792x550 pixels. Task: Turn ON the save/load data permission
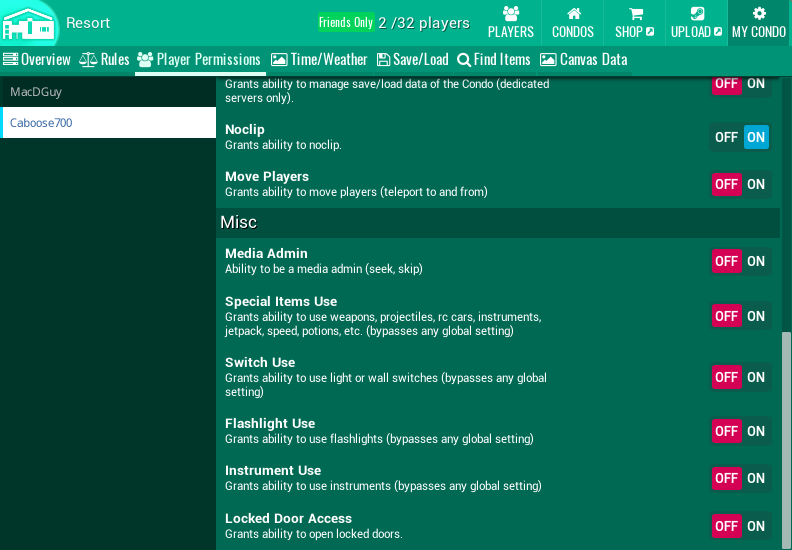click(x=756, y=84)
